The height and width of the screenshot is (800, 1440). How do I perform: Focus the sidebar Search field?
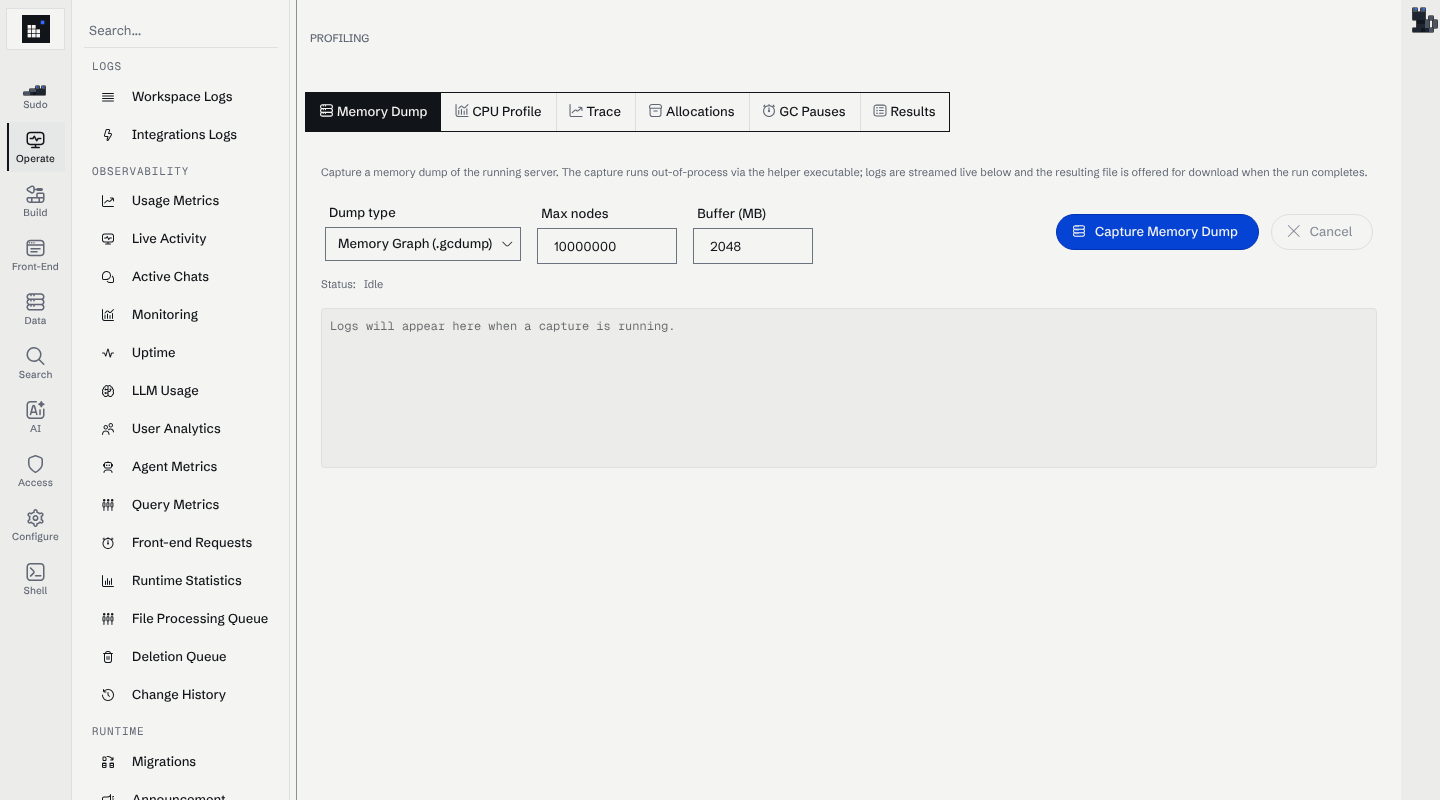(x=181, y=31)
